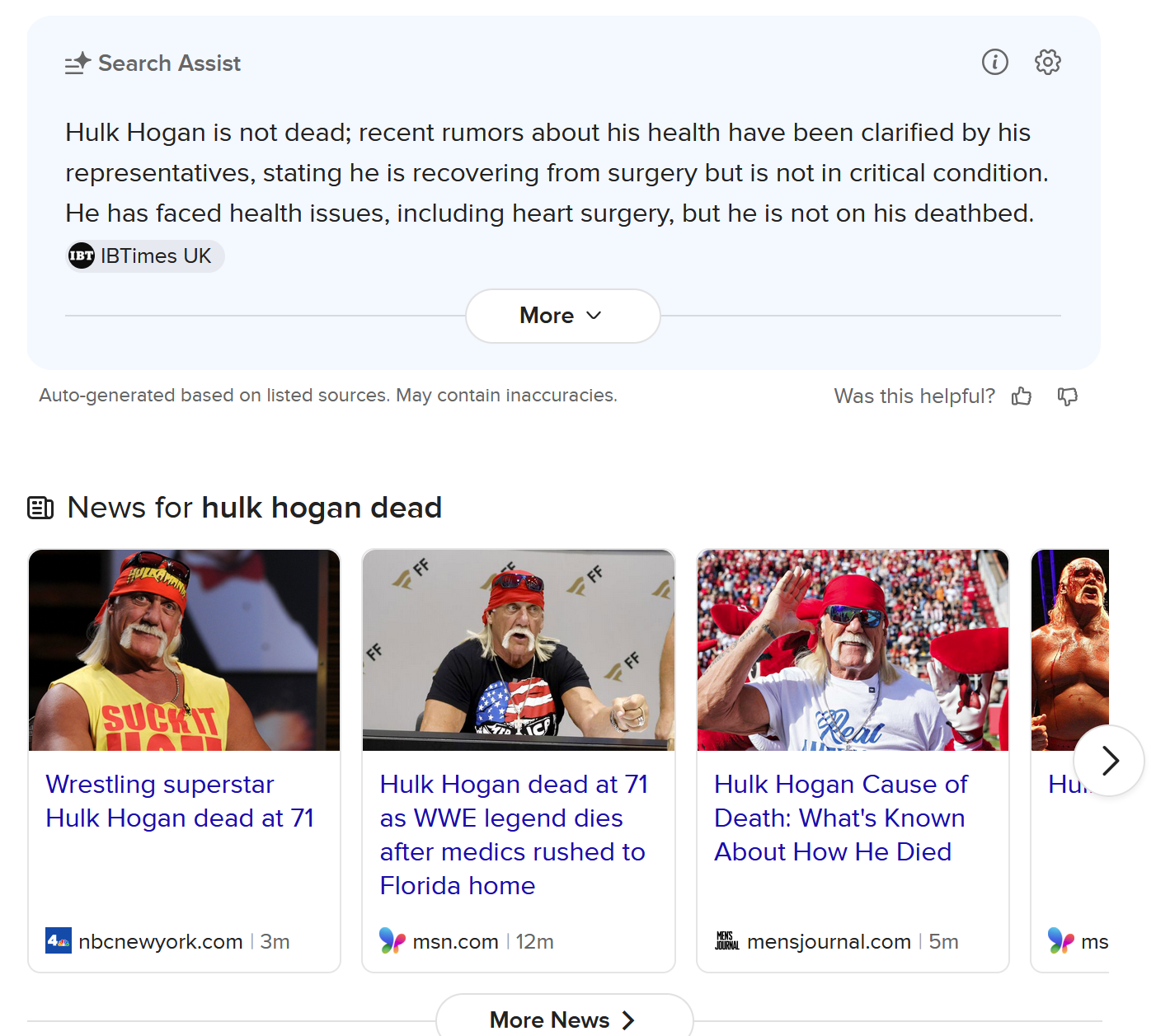Click the Search Assist summary paragraph
This screenshot has width=1156, height=1036.
tap(557, 173)
